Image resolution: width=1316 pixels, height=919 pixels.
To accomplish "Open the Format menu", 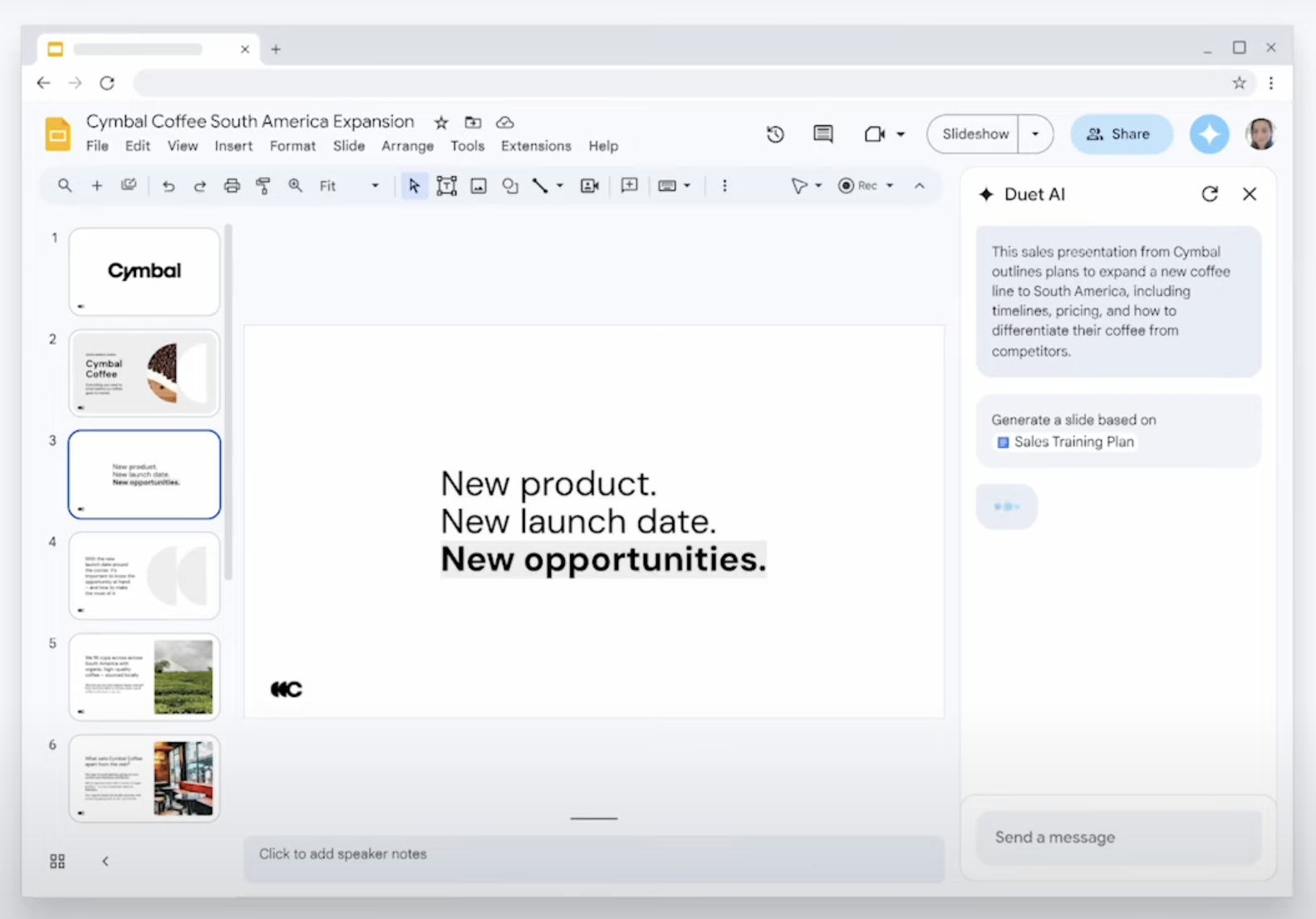I will coord(292,146).
